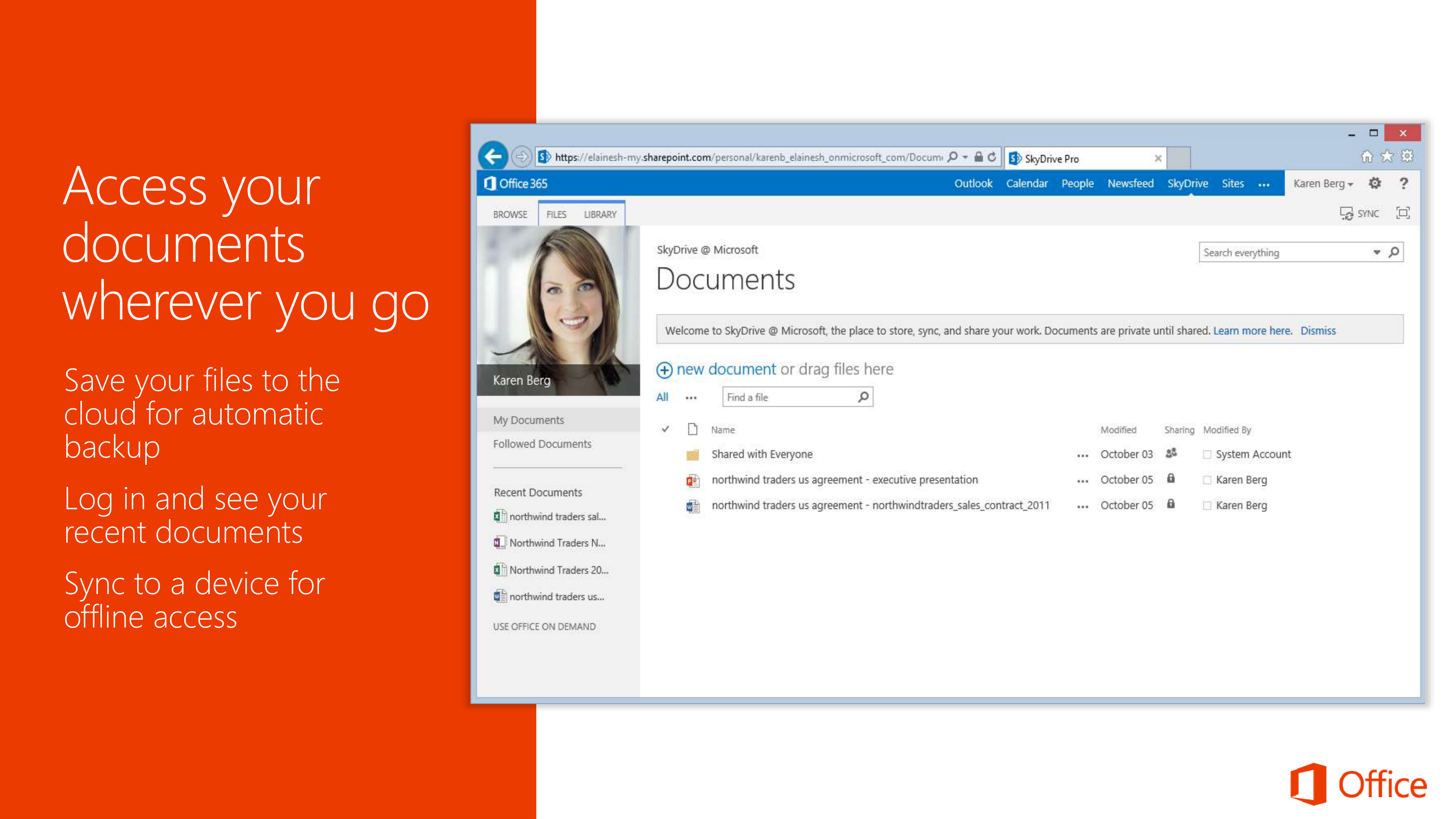Tick the checkbox beside Karen Berg, executive presentation
The width and height of the screenshot is (1456, 819).
pyautogui.click(x=1207, y=480)
